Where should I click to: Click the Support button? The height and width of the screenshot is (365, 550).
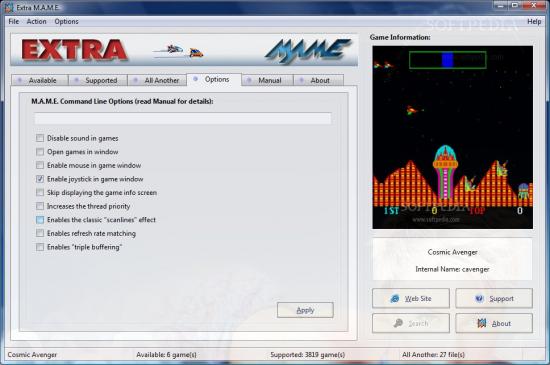click(x=494, y=298)
